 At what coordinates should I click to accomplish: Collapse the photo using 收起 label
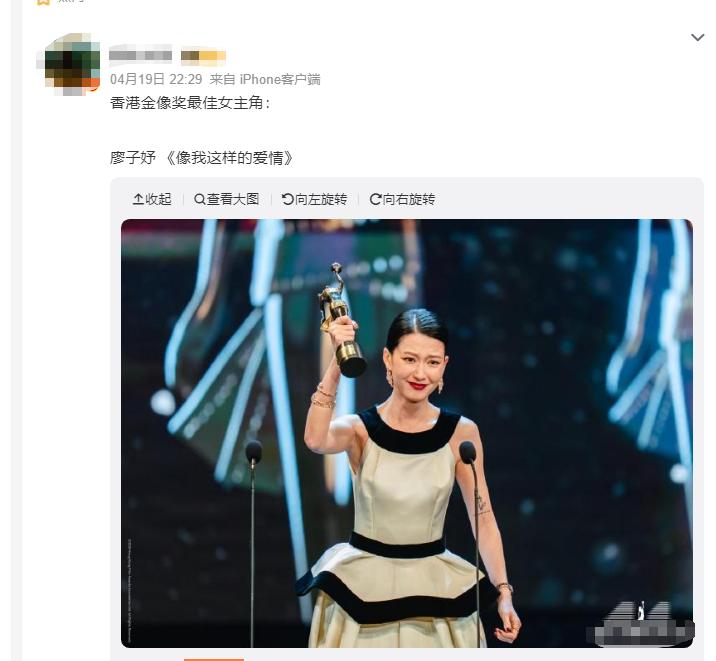coord(158,199)
